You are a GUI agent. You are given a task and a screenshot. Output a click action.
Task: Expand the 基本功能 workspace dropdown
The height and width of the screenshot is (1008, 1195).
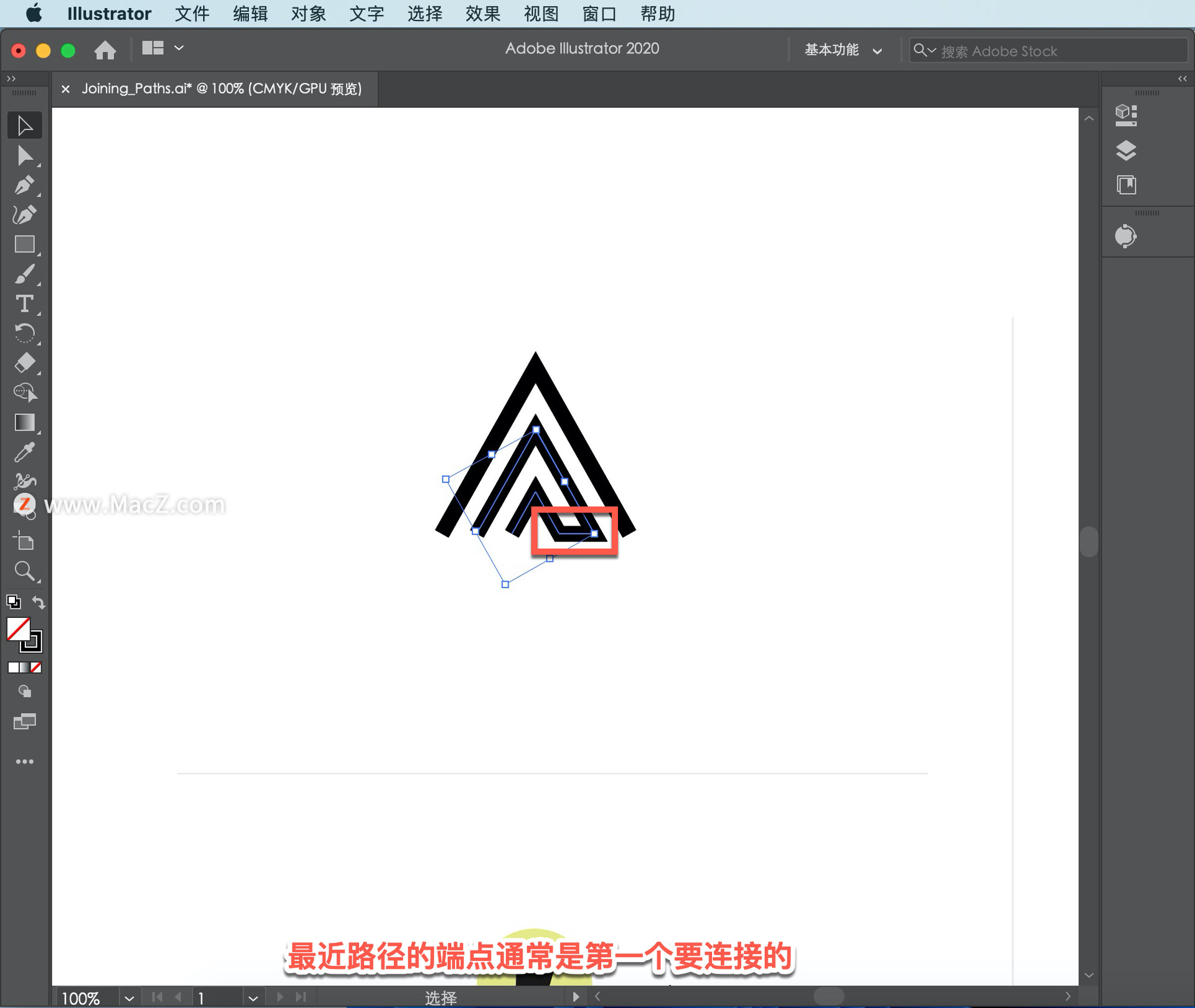(843, 50)
